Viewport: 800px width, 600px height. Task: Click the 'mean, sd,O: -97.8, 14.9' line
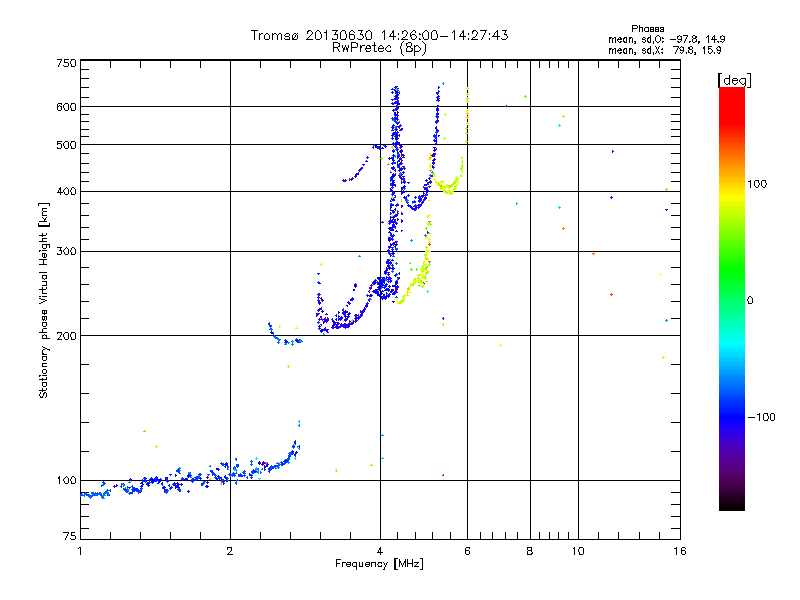(x=667, y=39)
